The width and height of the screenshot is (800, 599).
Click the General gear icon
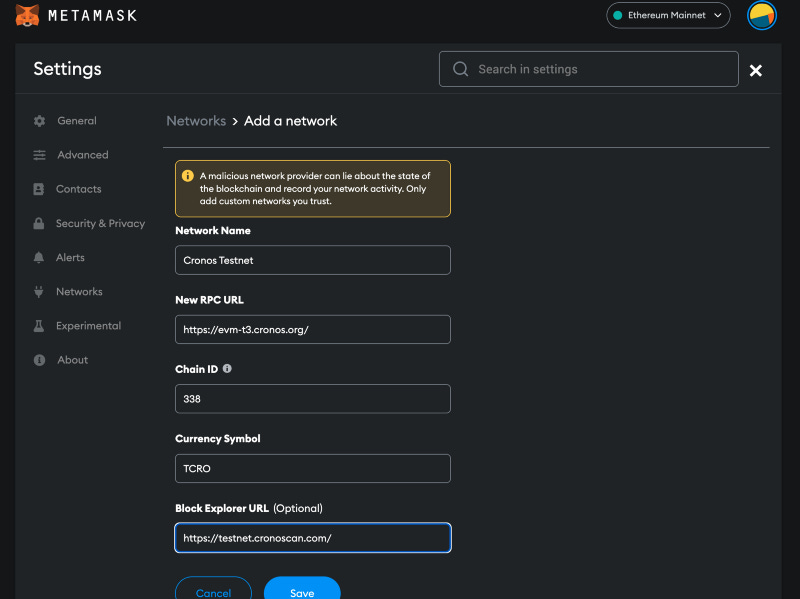(x=39, y=121)
